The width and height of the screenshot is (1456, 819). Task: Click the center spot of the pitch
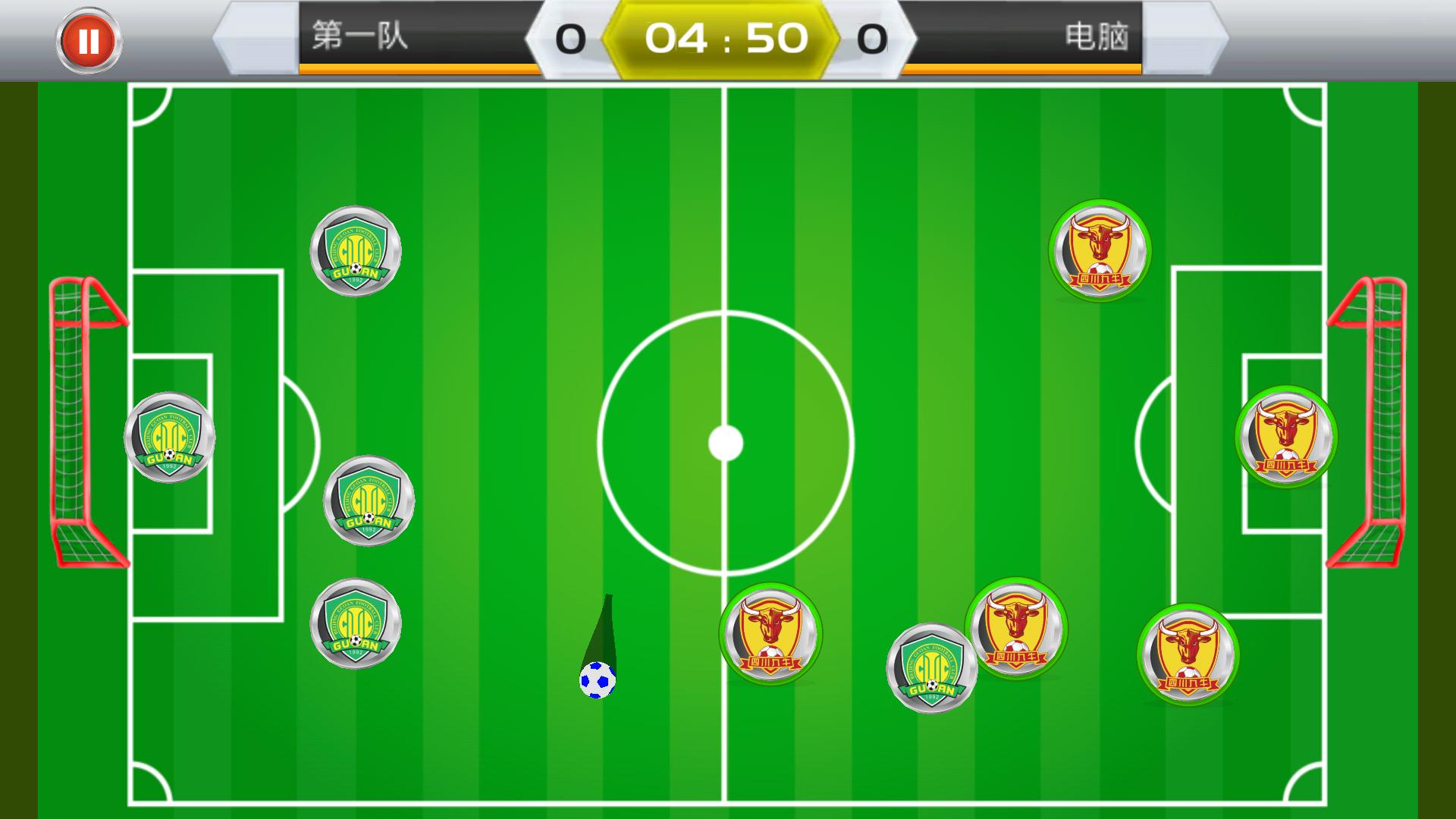click(x=726, y=444)
